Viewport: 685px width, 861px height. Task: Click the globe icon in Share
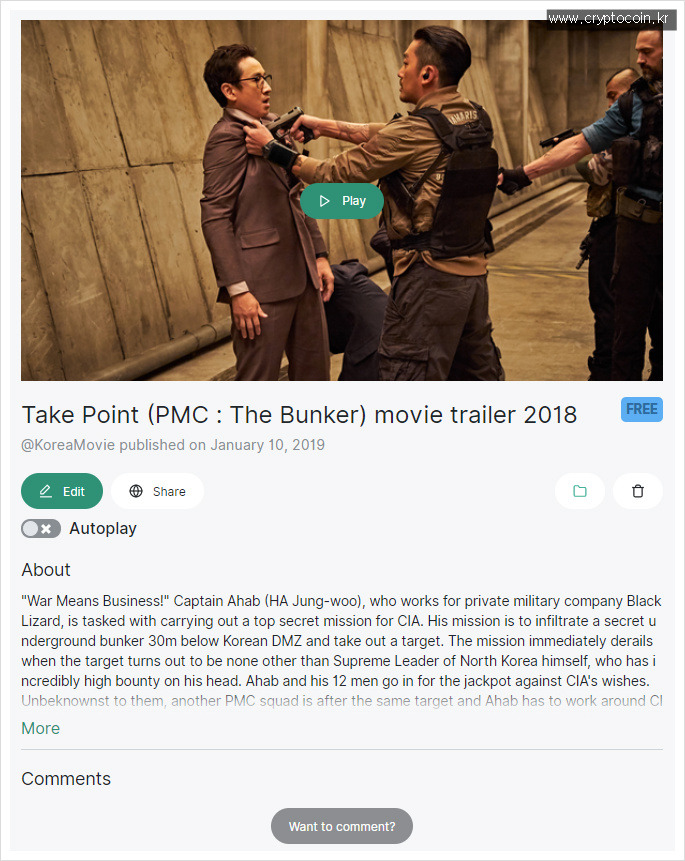coord(136,491)
